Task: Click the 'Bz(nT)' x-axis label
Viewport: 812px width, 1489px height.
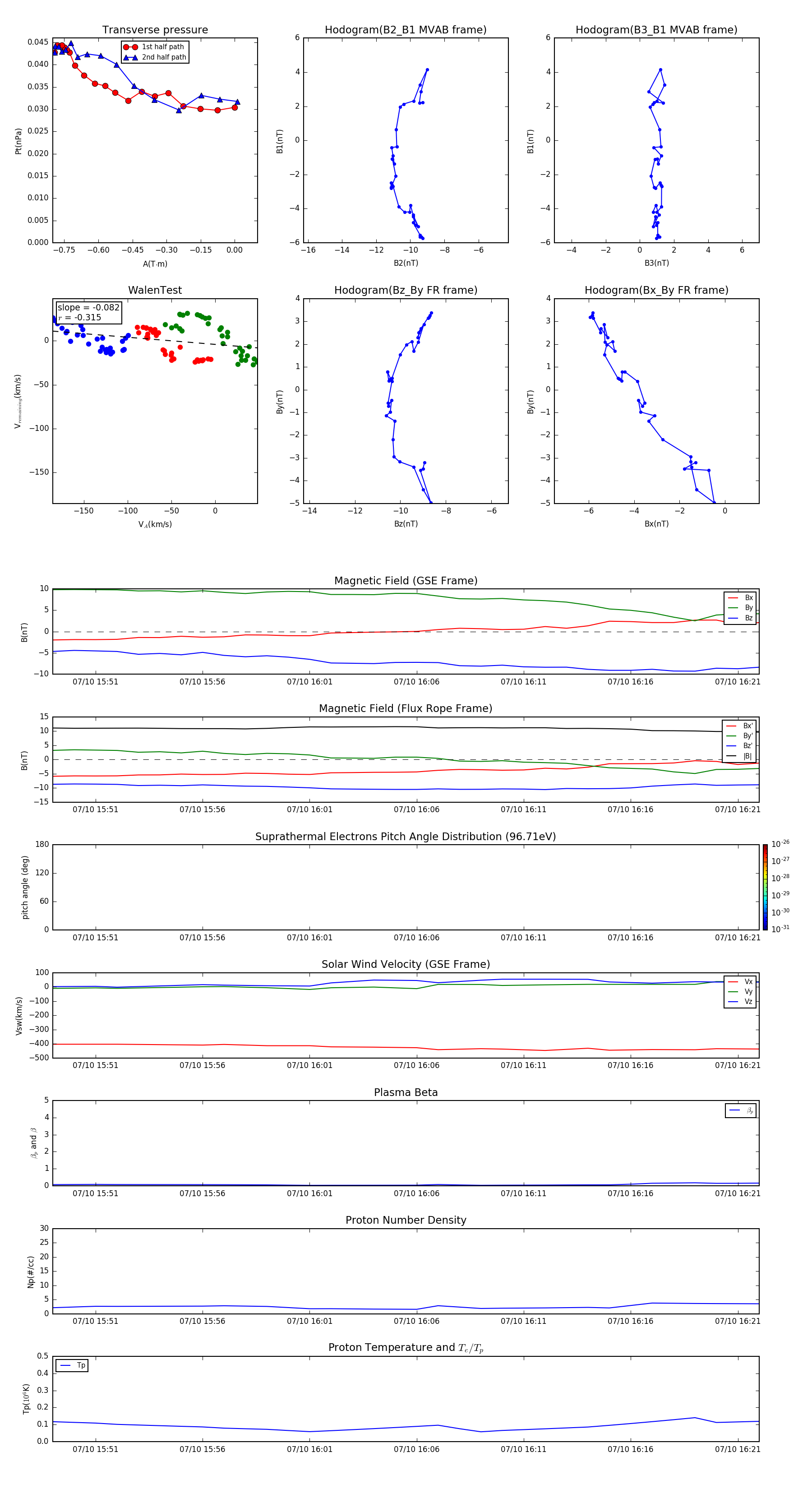Action: point(406,524)
